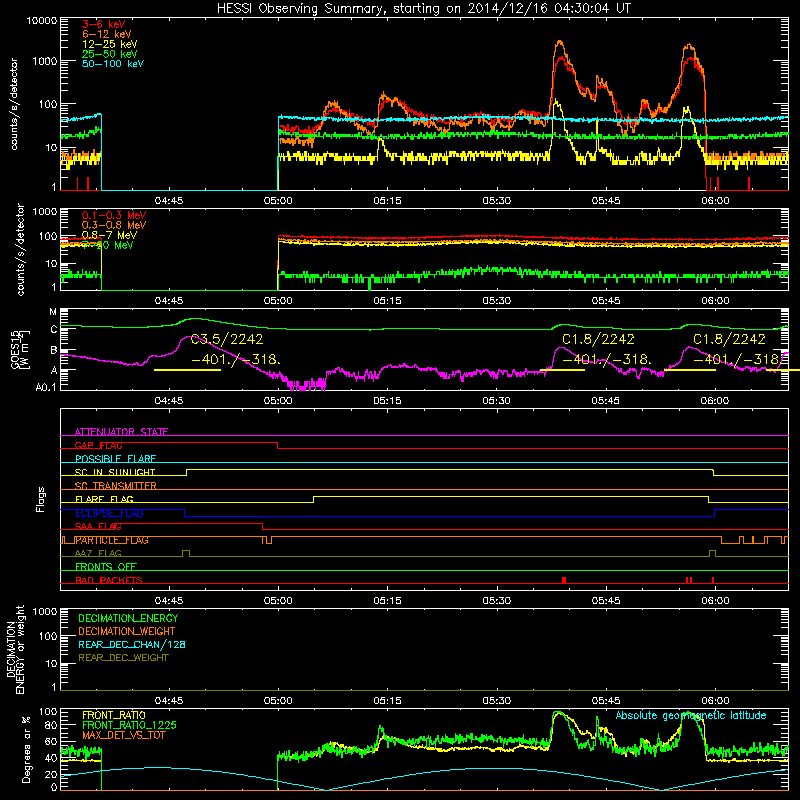This screenshot has width=800, height=800.
Task: Click the HESSI Observing Summary title text
Action: point(423,8)
